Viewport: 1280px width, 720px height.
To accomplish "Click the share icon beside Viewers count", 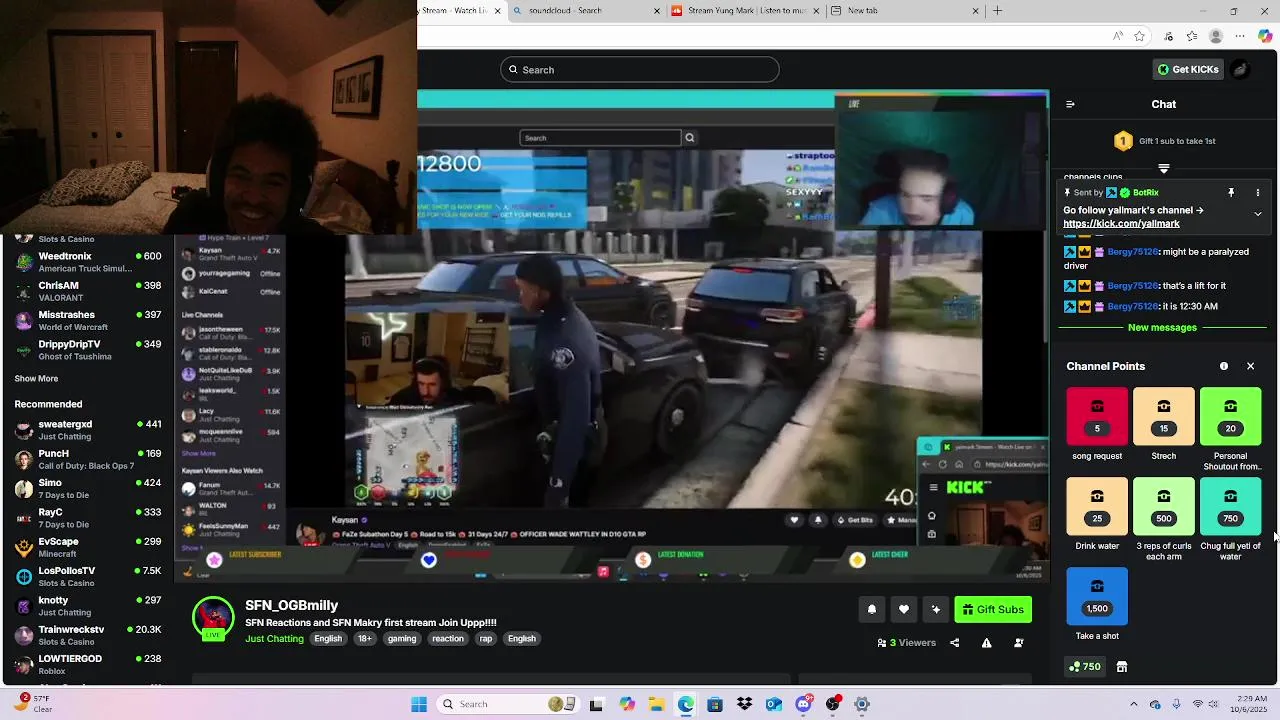I will 954,643.
